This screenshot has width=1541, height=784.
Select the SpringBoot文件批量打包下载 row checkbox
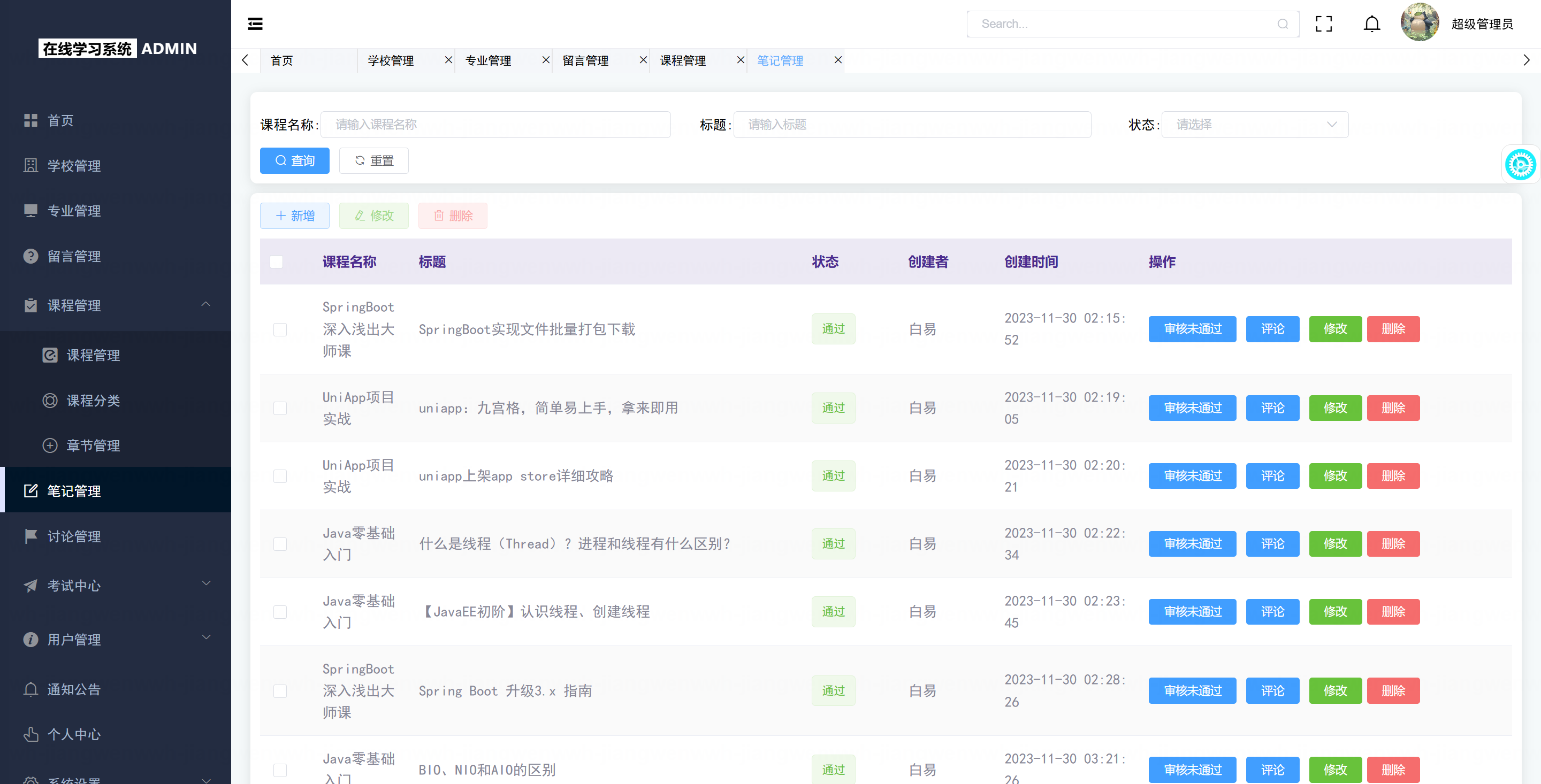click(280, 329)
